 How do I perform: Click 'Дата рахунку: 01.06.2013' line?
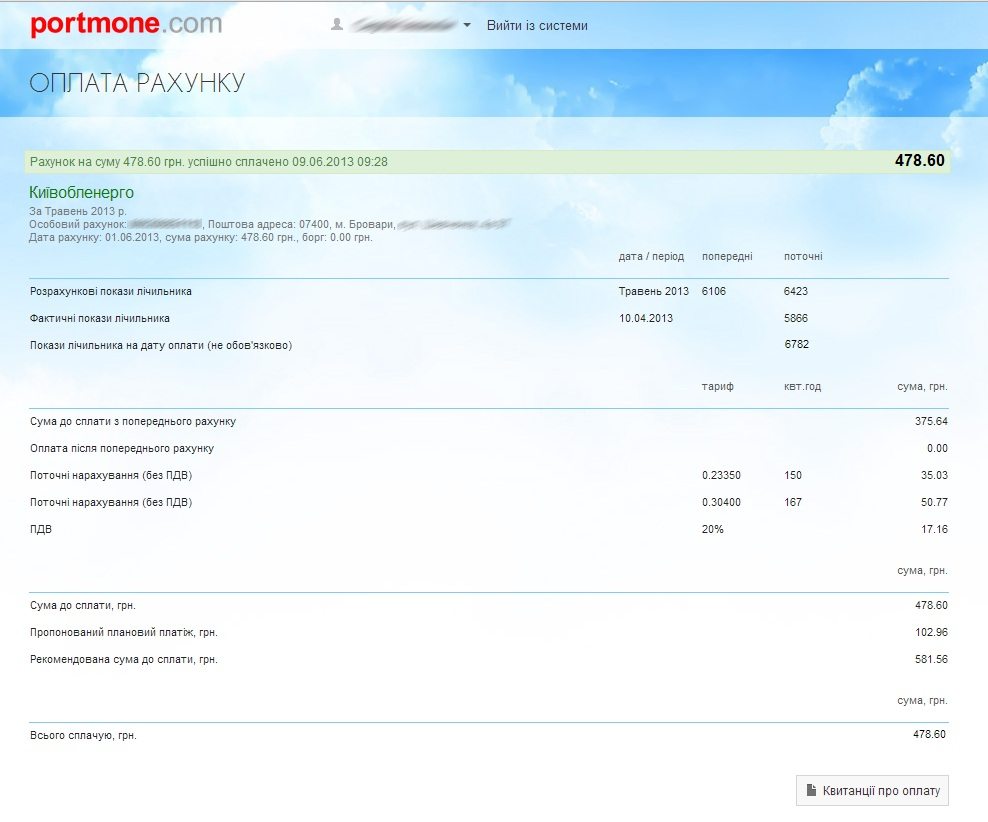coord(200,237)
